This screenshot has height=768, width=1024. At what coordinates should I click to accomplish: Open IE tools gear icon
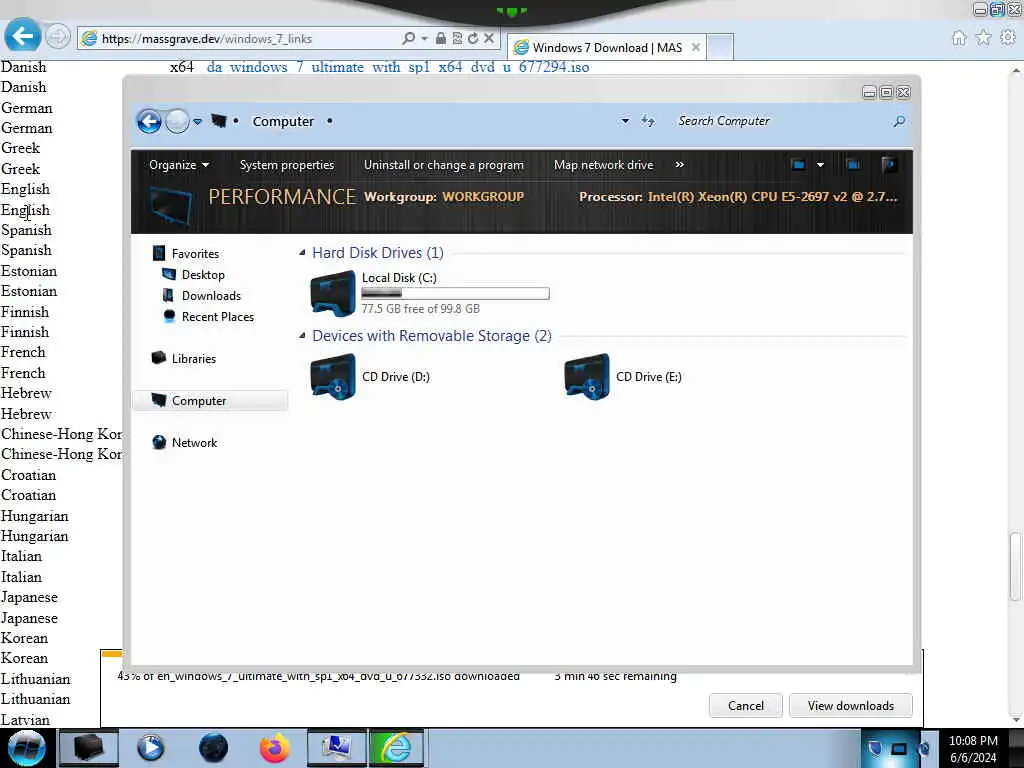[1008, 38]
